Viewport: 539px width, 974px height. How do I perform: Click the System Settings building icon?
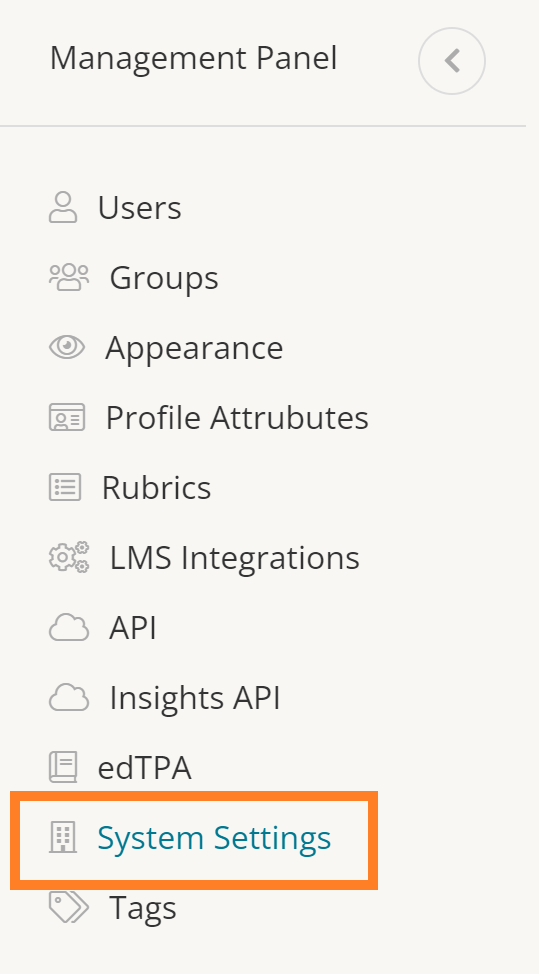click(63, 837)
